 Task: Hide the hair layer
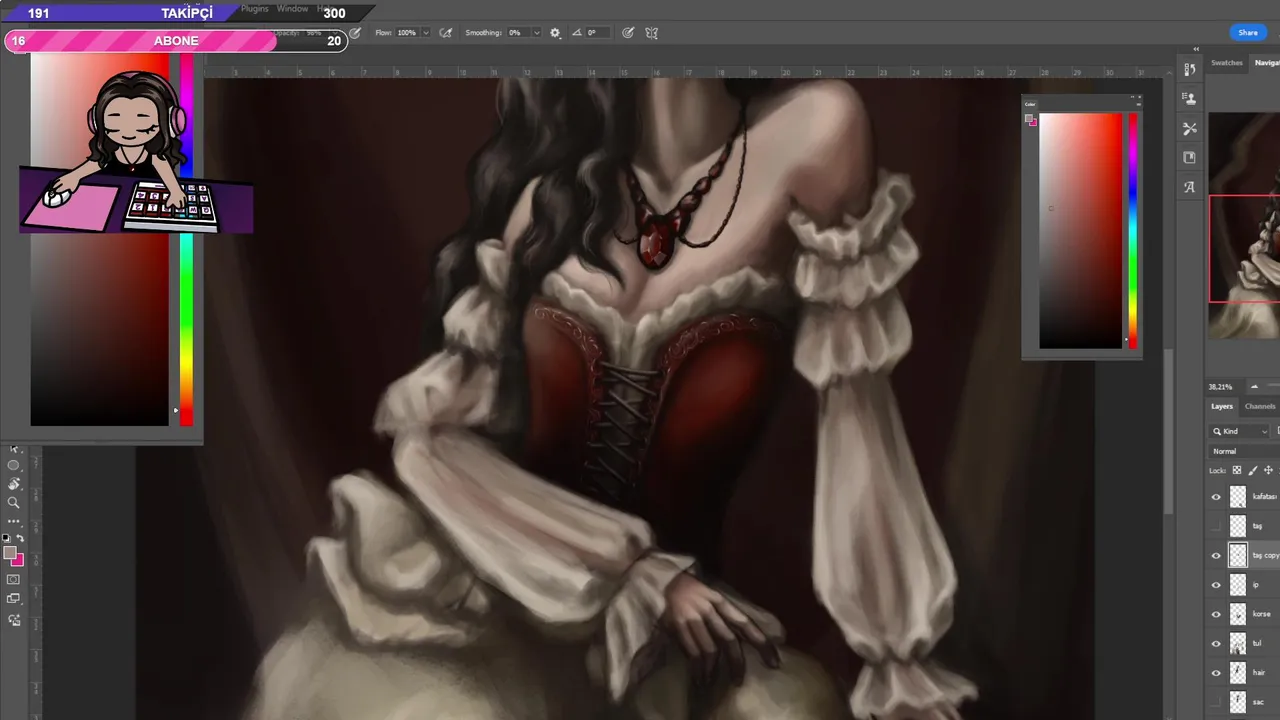pos(1216,673)
